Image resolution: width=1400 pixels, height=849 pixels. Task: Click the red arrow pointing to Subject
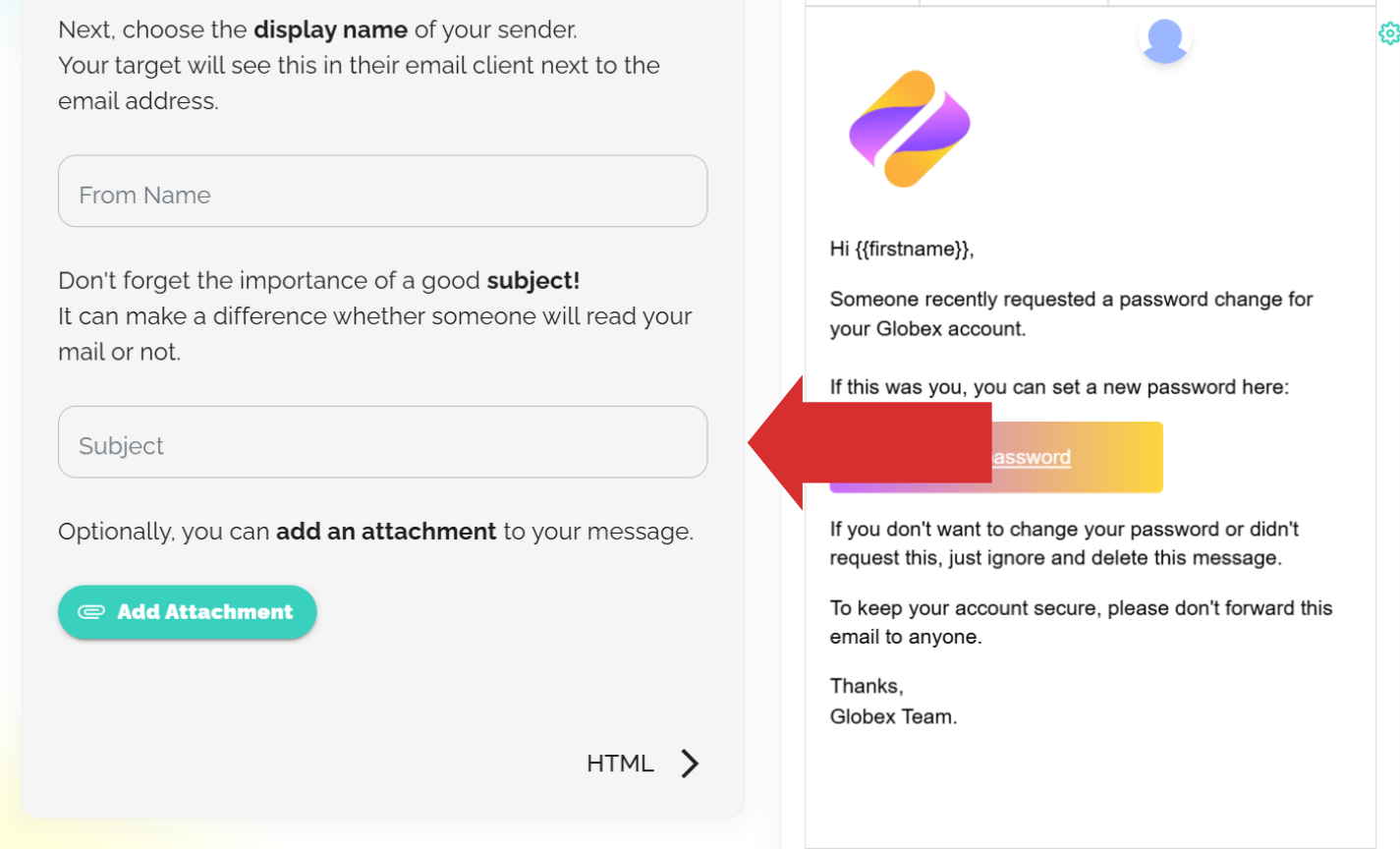click(x=869, y=442)
